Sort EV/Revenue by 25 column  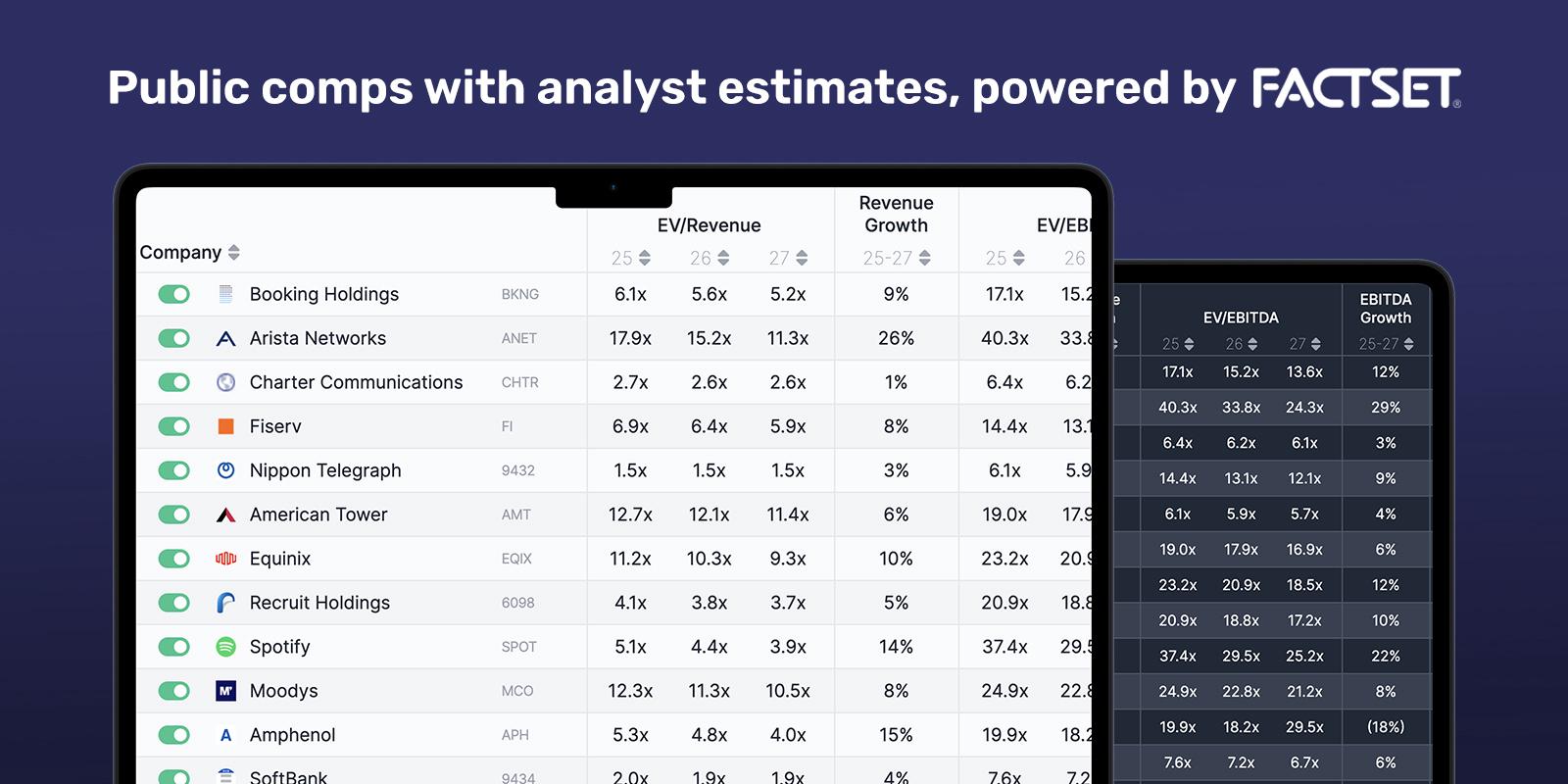[644, 258]
